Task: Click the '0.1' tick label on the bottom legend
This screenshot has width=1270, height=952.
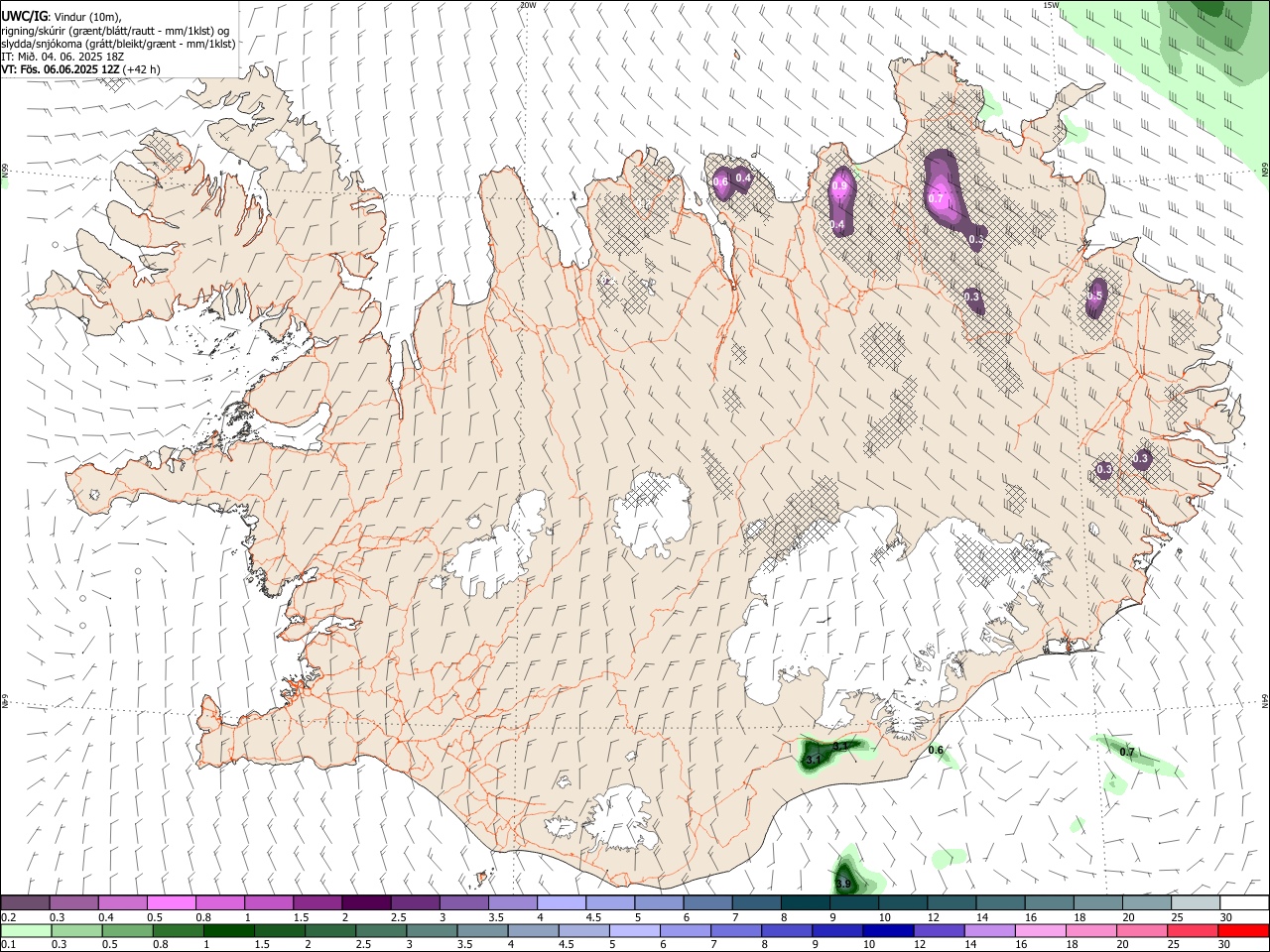Action: pos(8,944)
